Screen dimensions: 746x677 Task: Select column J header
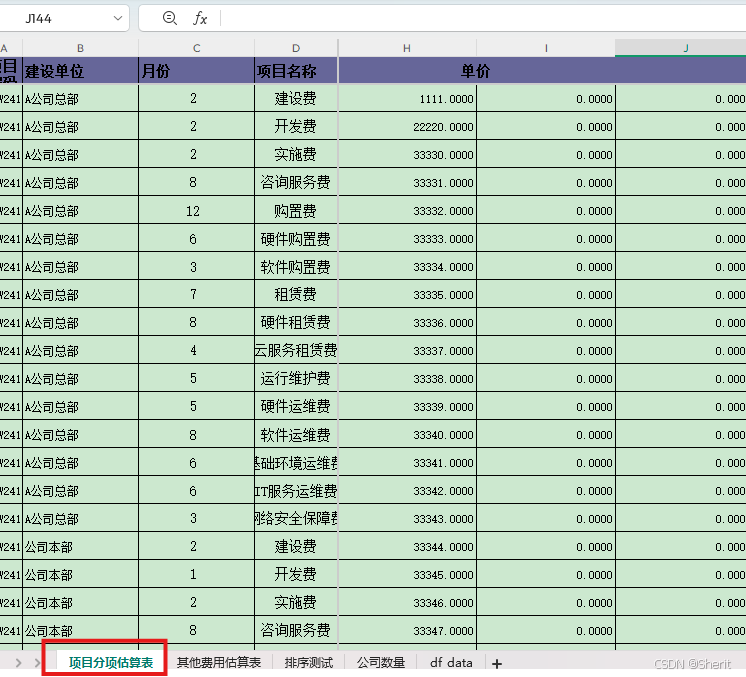681,48
